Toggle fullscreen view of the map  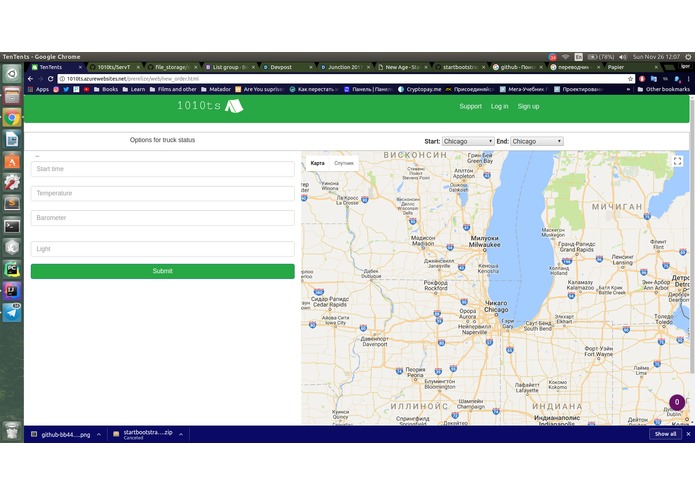677,161
